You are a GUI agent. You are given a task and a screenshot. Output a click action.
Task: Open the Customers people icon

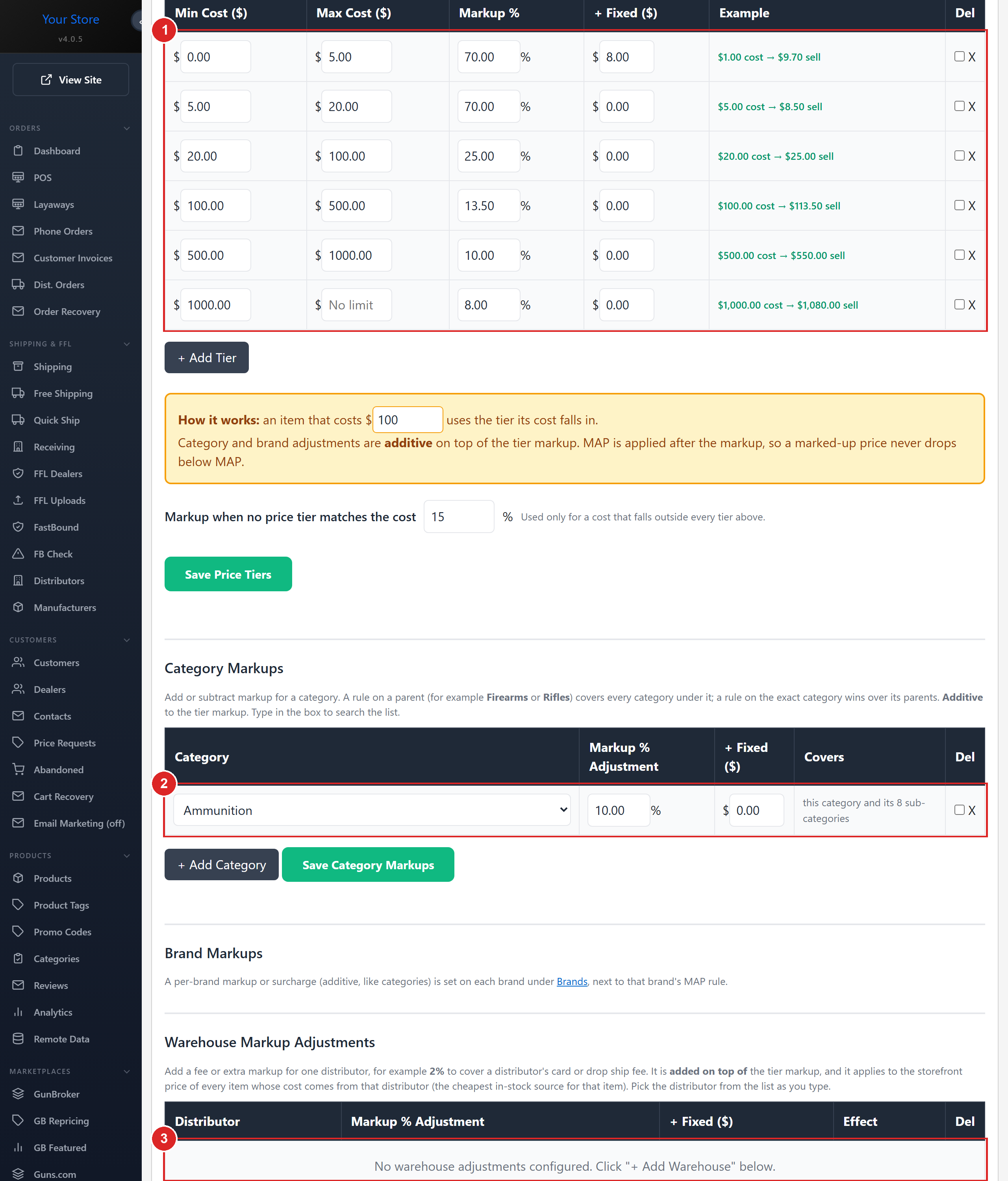point(18,662)
